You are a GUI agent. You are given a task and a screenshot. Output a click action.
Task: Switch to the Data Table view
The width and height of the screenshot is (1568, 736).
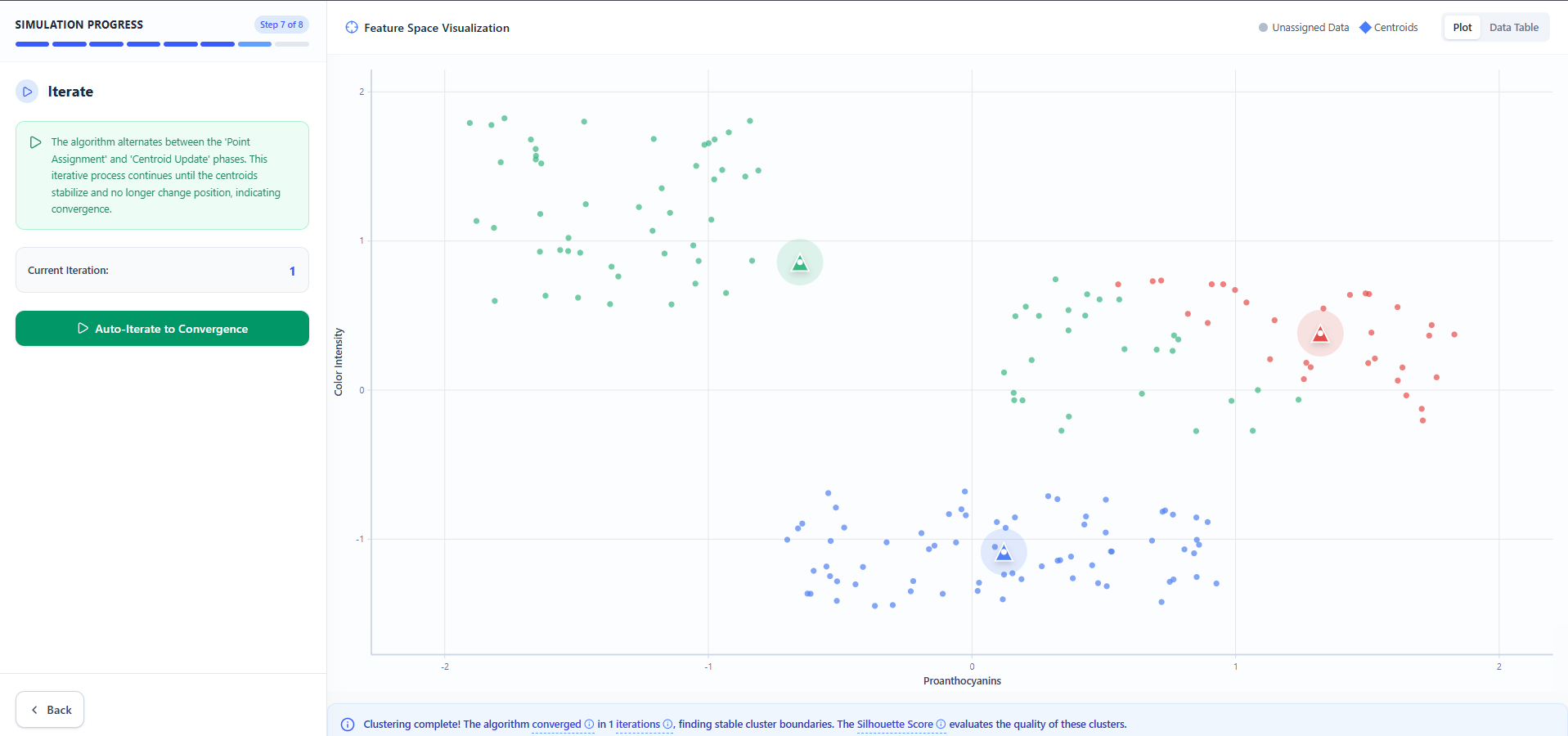coord(1513,28)
